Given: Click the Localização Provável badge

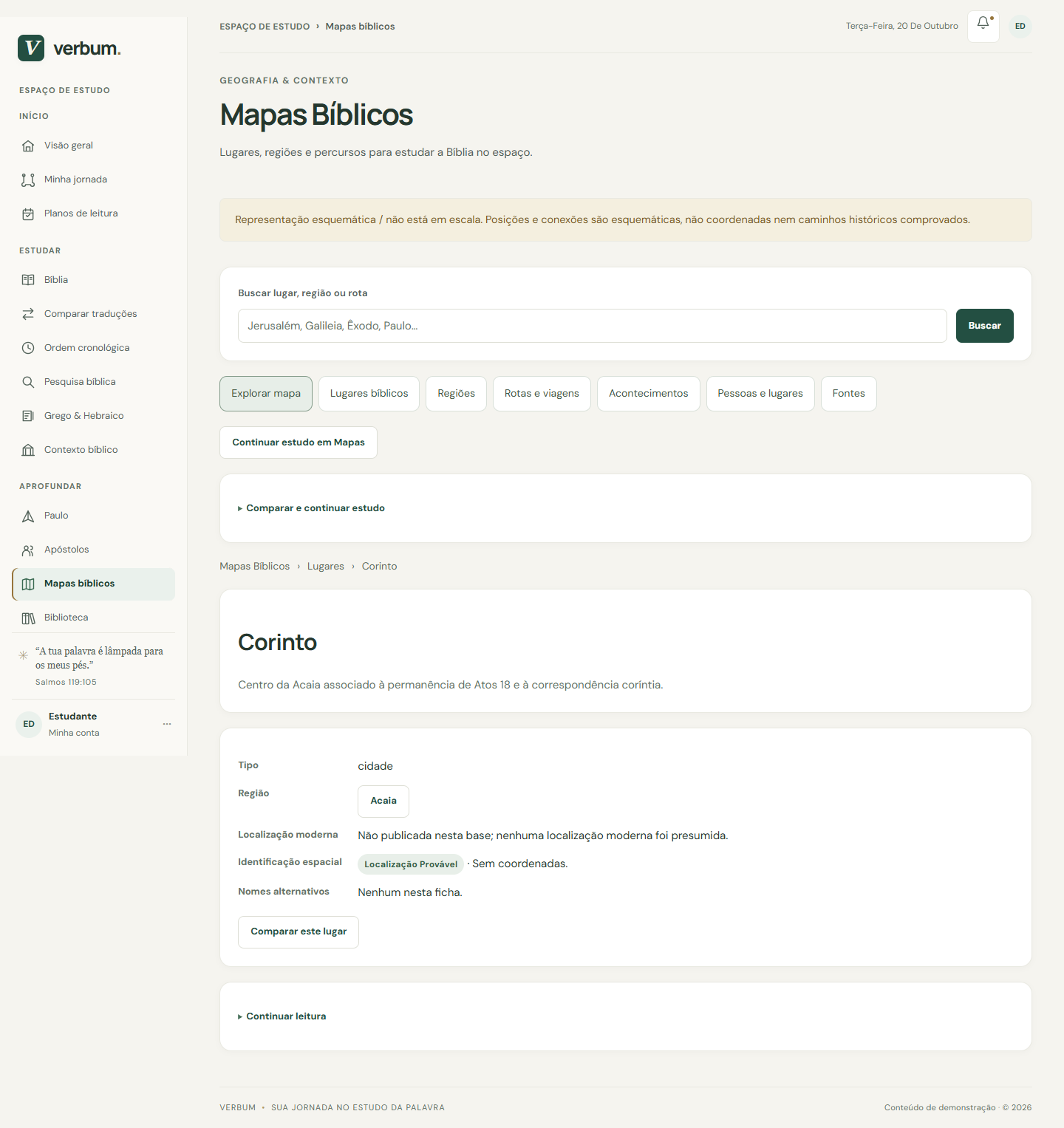Looking at the screenshot, I should [x=411, y=864].
